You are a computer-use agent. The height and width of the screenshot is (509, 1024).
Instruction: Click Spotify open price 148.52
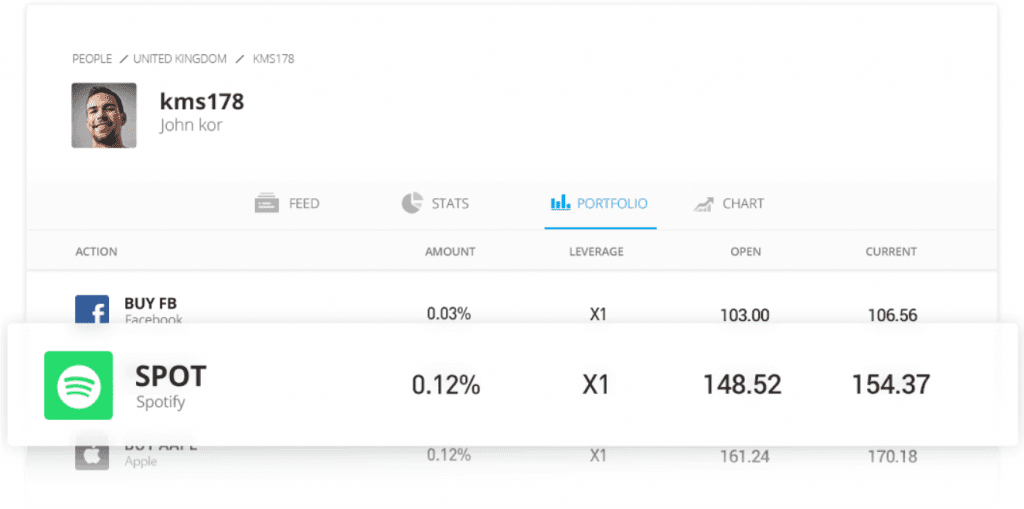coord(742,385)
